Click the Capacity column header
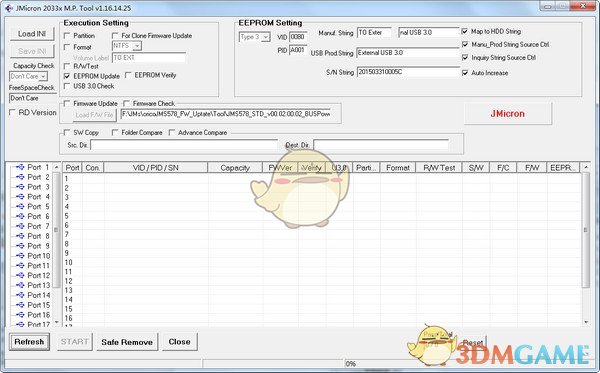 click(235, 168)
